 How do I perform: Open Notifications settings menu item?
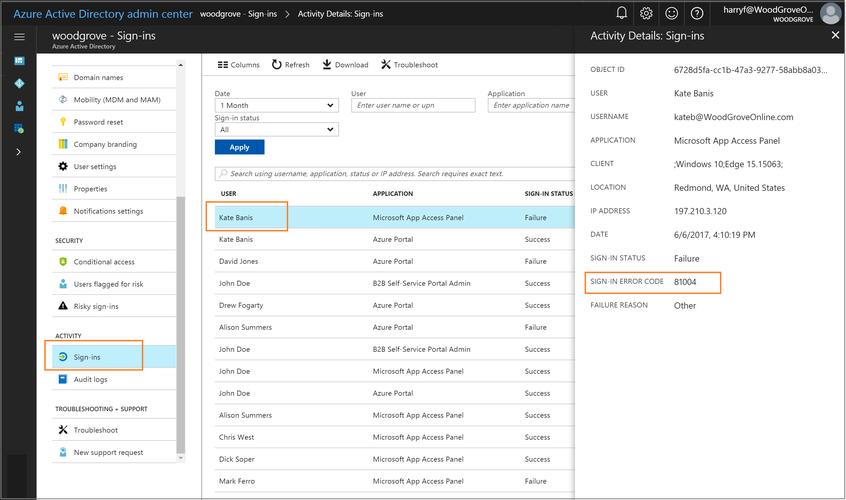tap(114, 211)
